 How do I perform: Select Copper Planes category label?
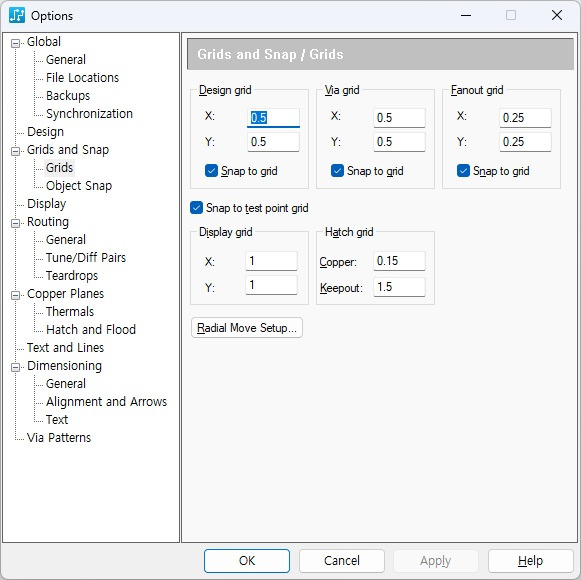[x=65, y=294]
